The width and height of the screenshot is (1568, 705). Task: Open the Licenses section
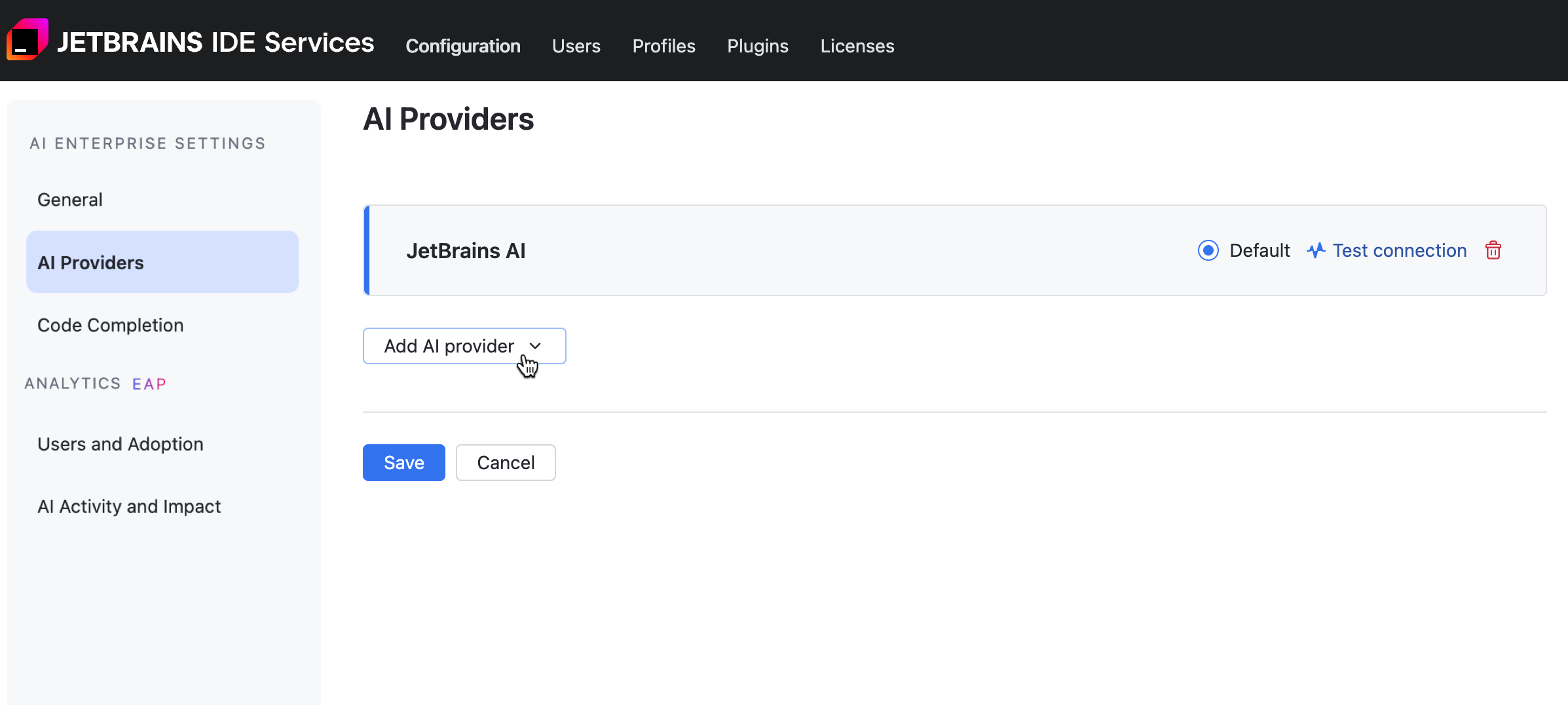pos(857,46)
